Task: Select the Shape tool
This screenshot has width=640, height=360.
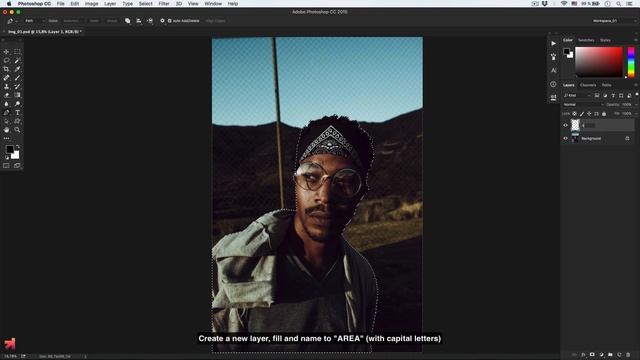Action: click(17, 121)
